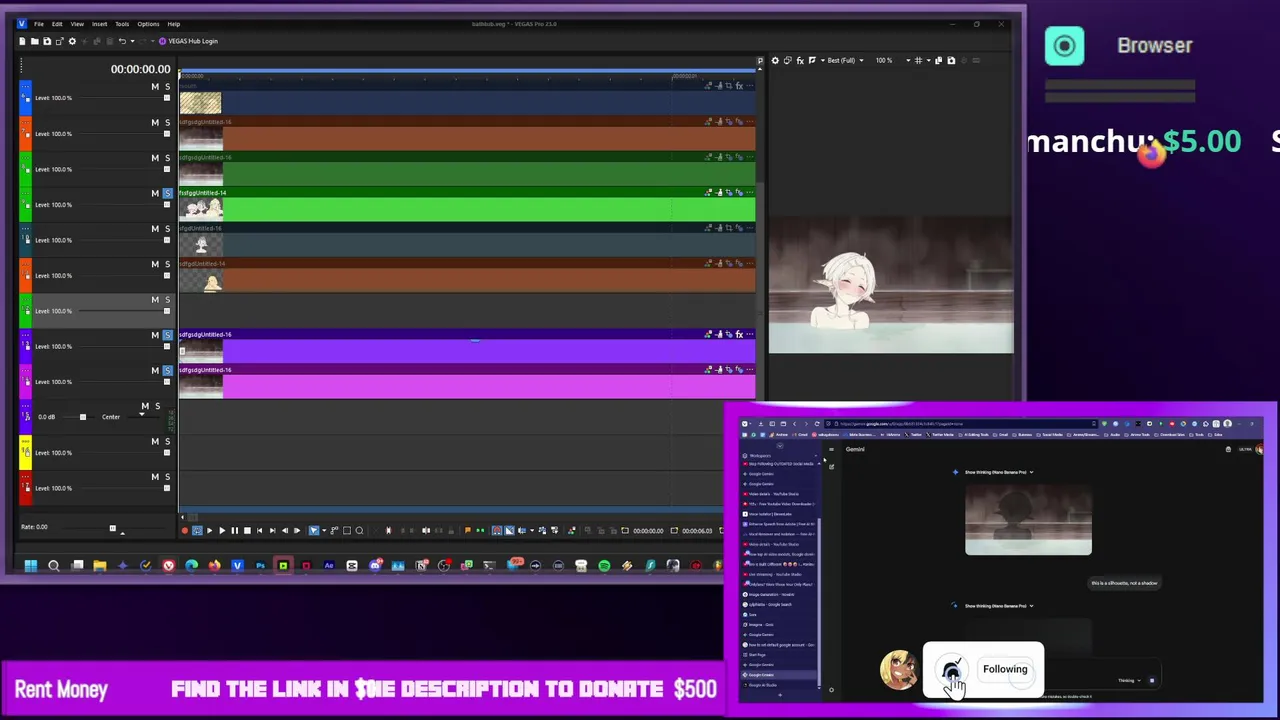Screen dimensions: 1280x720
Task: Select the Zoom magnifier tool
Action: (359, 531)
